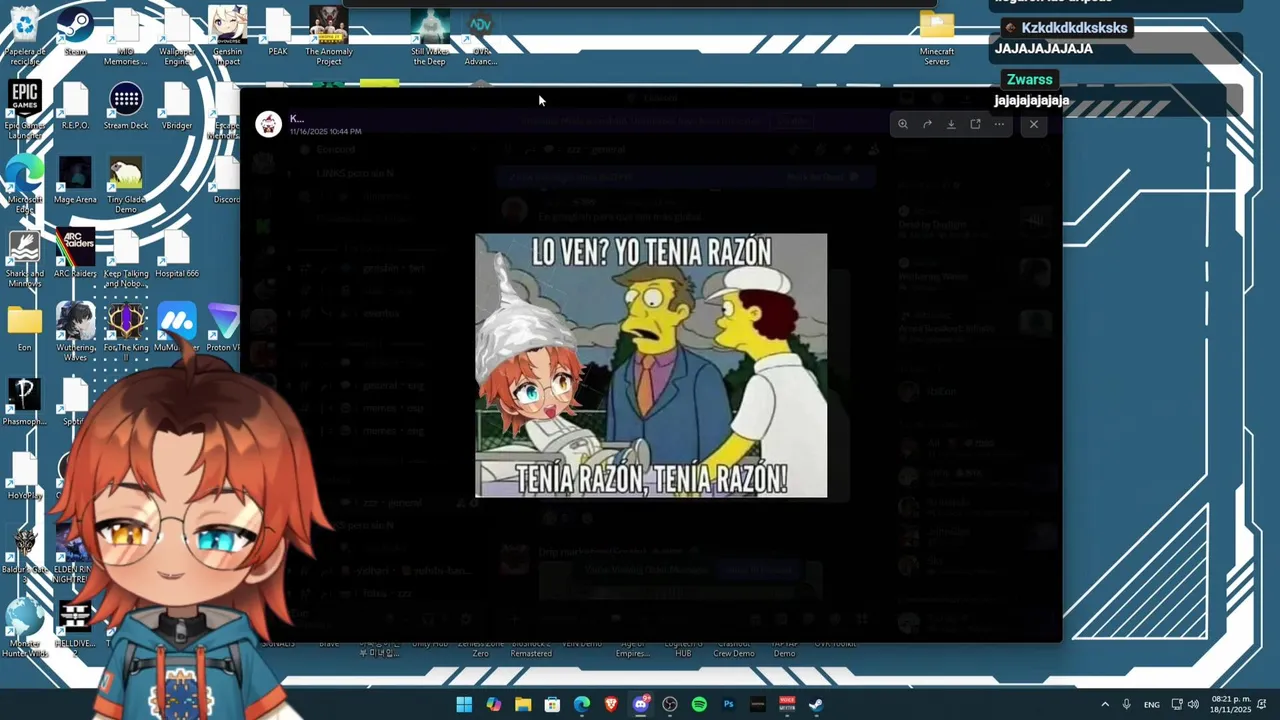Launch ARC Raiders from the desktop

(x=76, y=254)
